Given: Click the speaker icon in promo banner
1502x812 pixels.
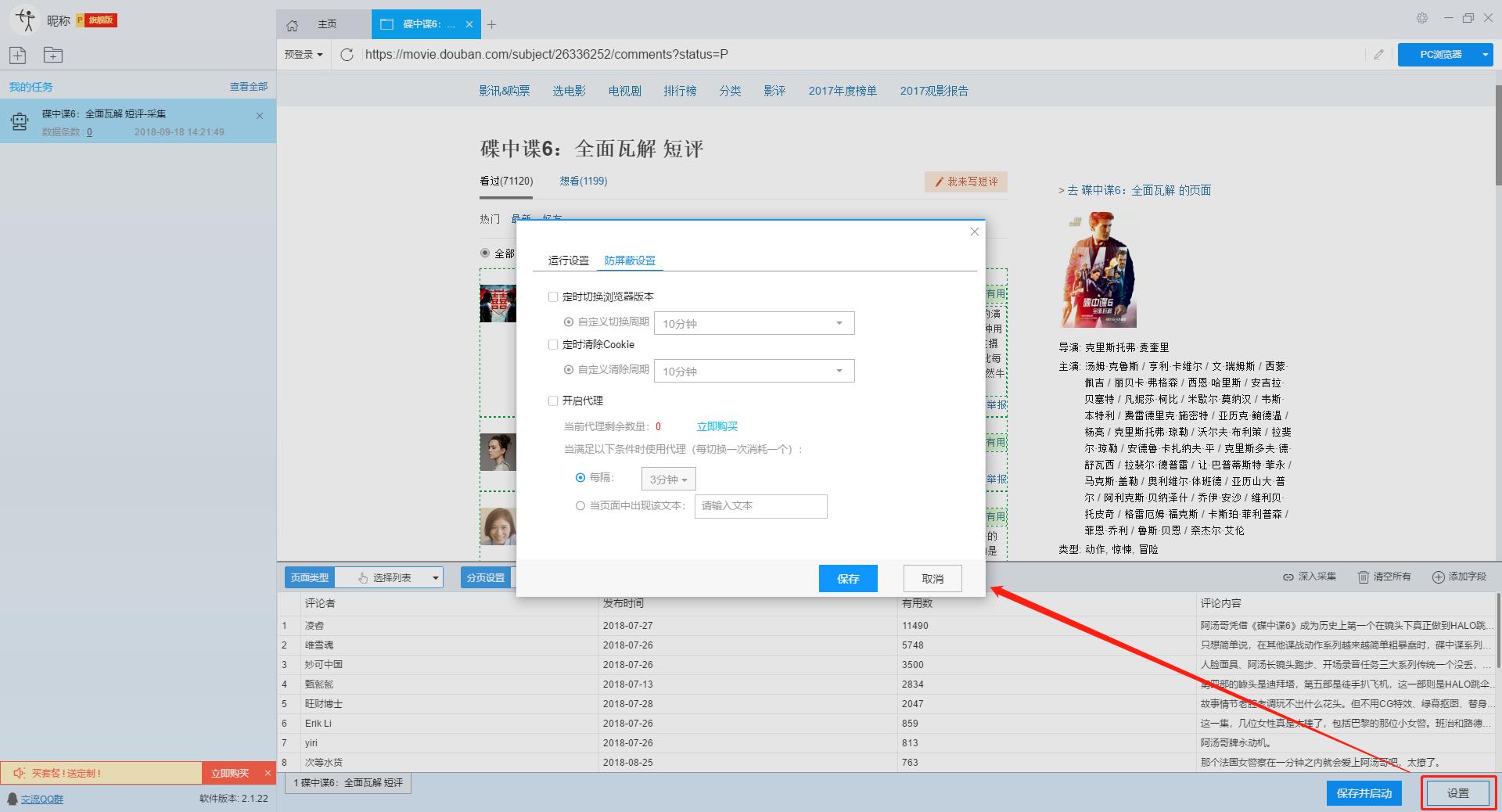Looking at the screenshot, I should click(20, 773).
